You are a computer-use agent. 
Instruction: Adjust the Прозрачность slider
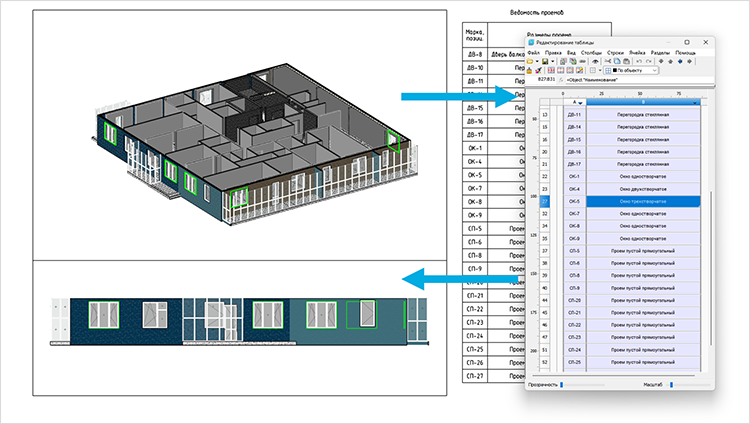pos(563,383)
